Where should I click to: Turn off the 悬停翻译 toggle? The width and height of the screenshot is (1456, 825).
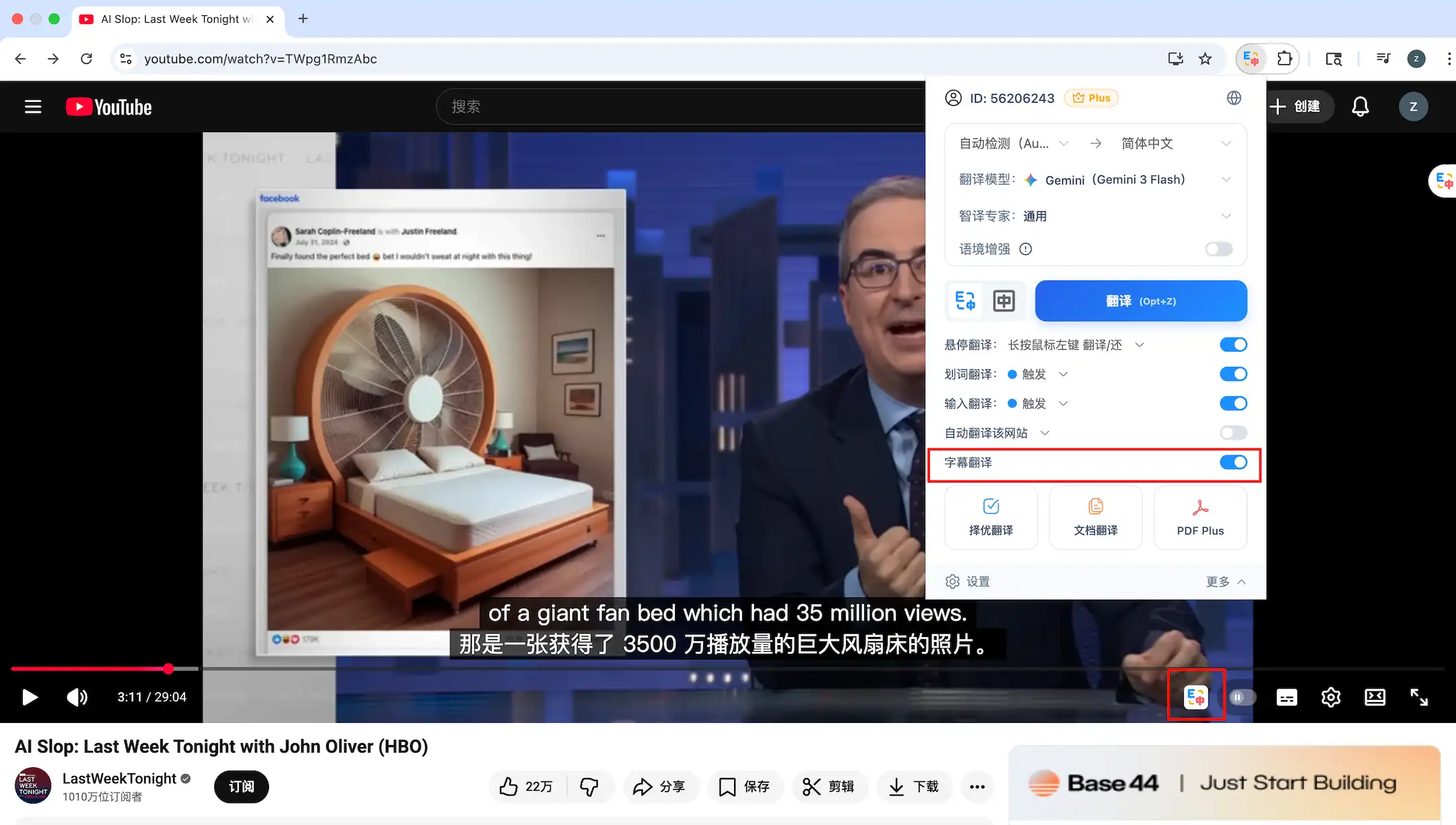tap(1233, 344)
